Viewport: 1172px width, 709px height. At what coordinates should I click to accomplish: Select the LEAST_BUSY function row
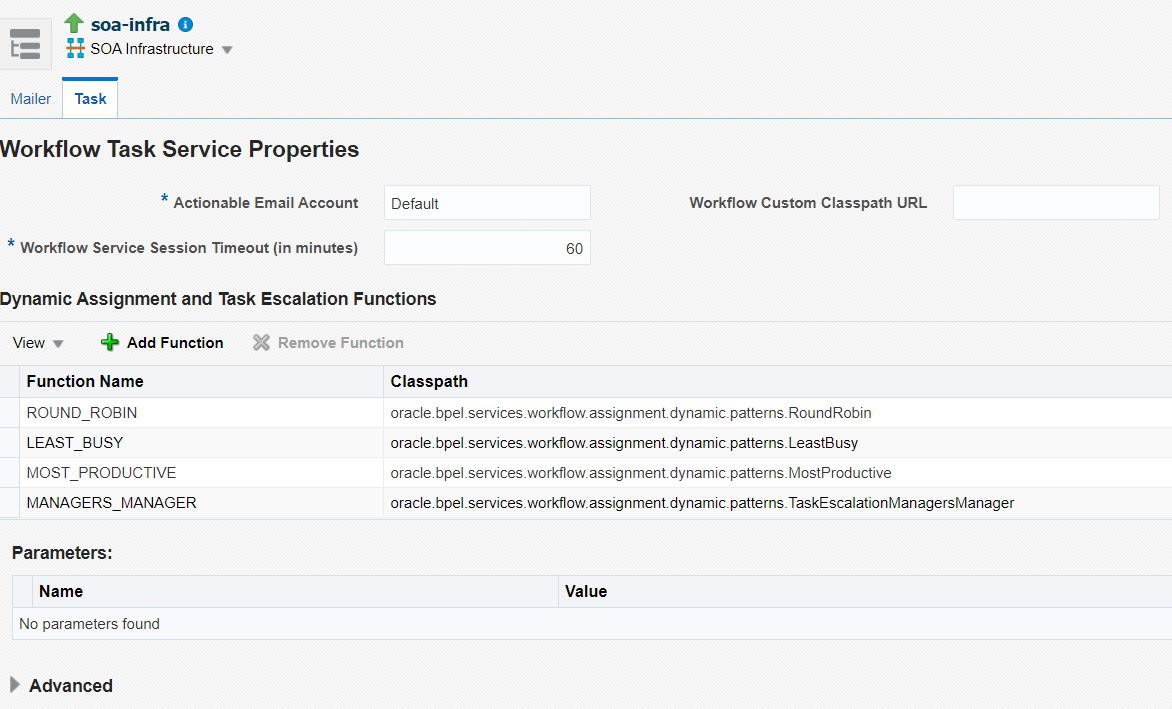pos(586,443)
